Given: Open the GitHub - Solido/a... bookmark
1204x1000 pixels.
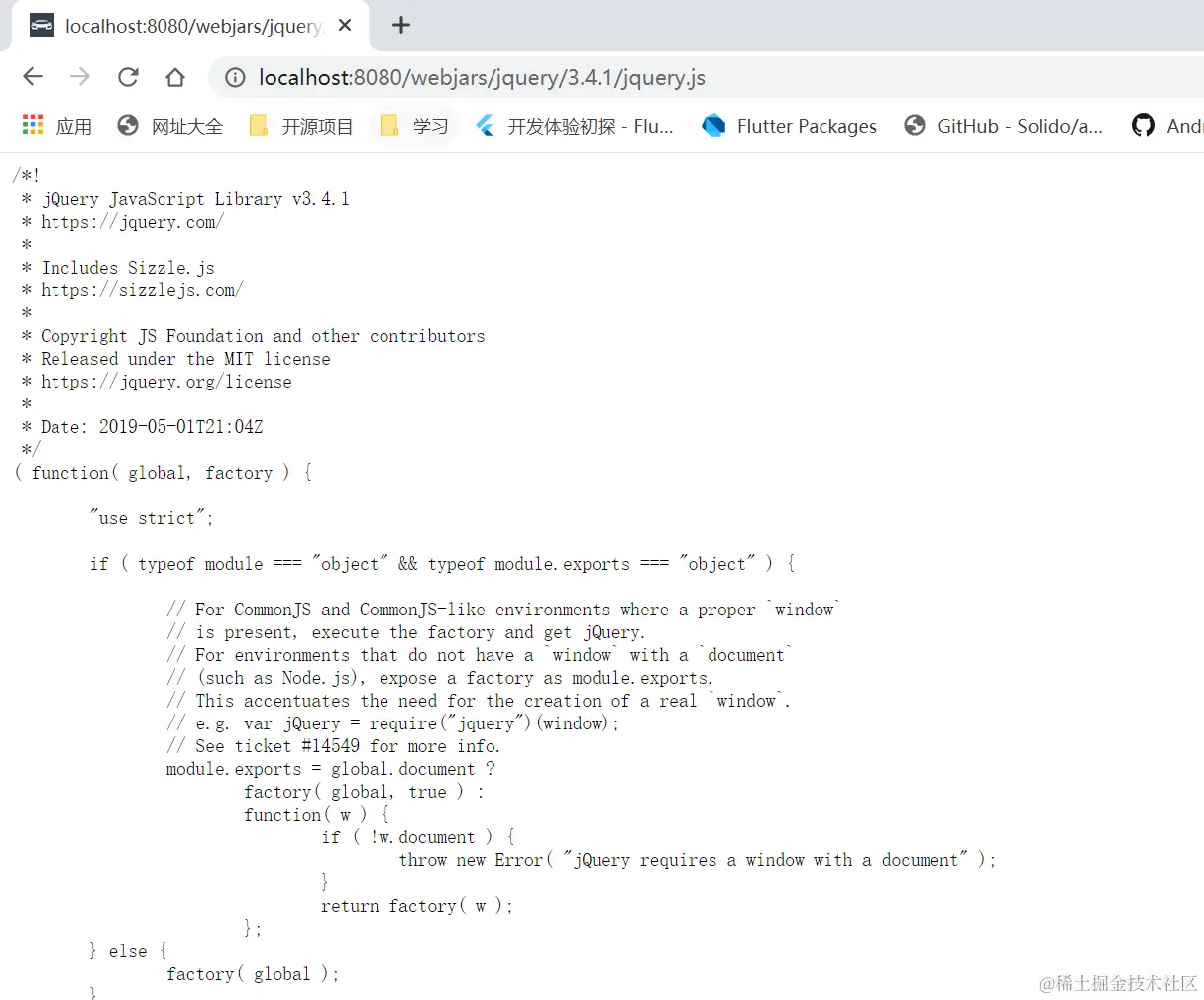Looking at the screenshot, I should click(1003, 126).
